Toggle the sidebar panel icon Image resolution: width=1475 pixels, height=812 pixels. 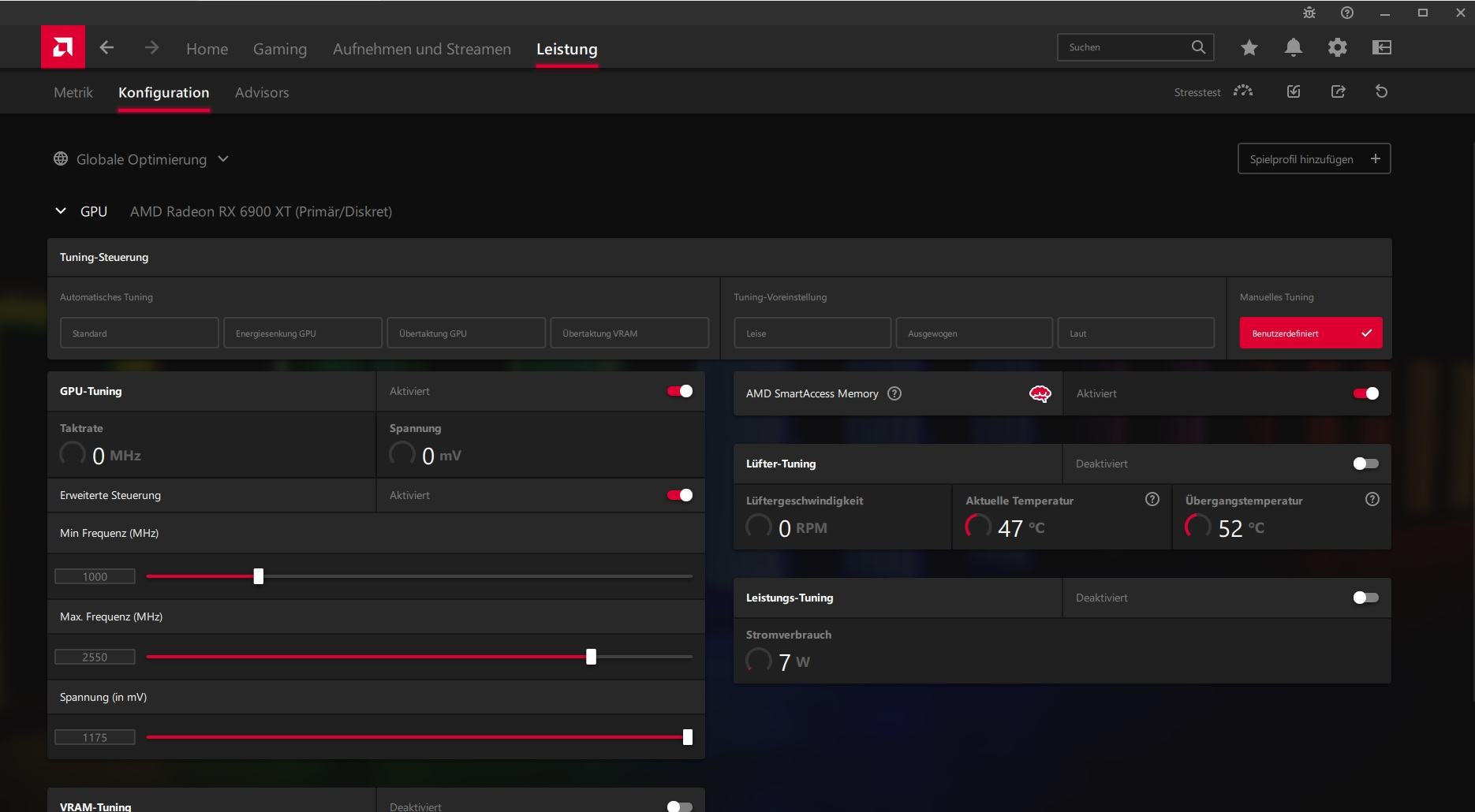point(1382,48)
